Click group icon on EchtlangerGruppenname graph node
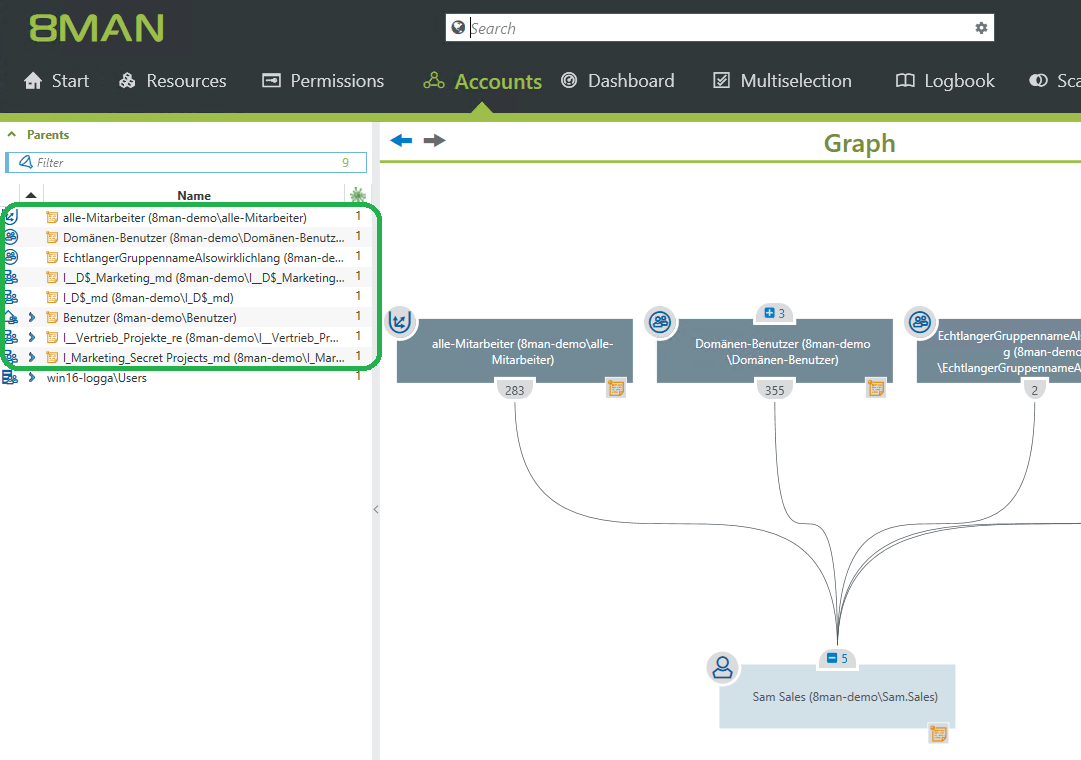The width and height of the screenshot is (1081, 760). tap(920, 321)
